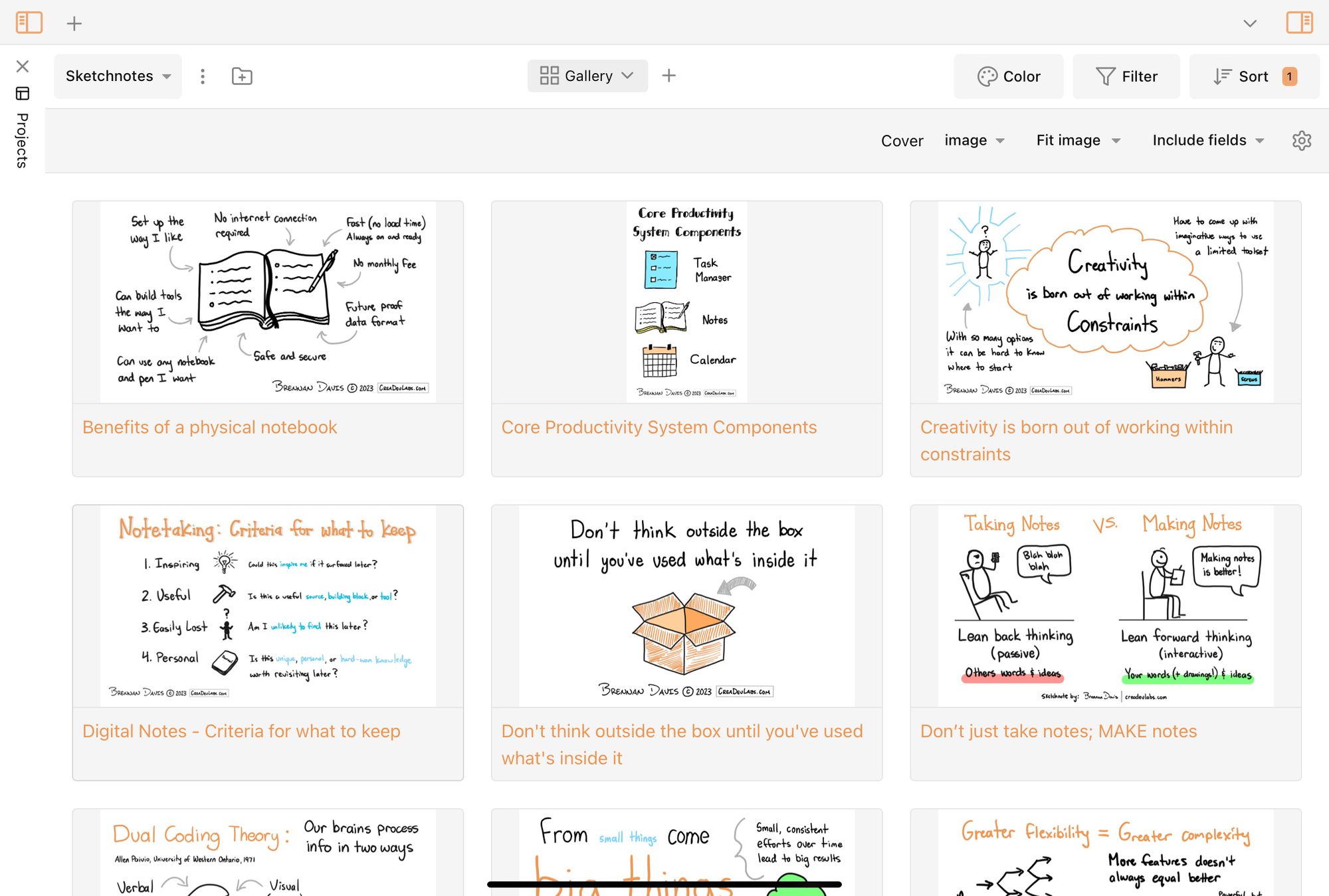Image resolution: width=1329 pixels, height=896 pixels.
Task: Open Core Productivity System Components link
Action: (659, 427)
